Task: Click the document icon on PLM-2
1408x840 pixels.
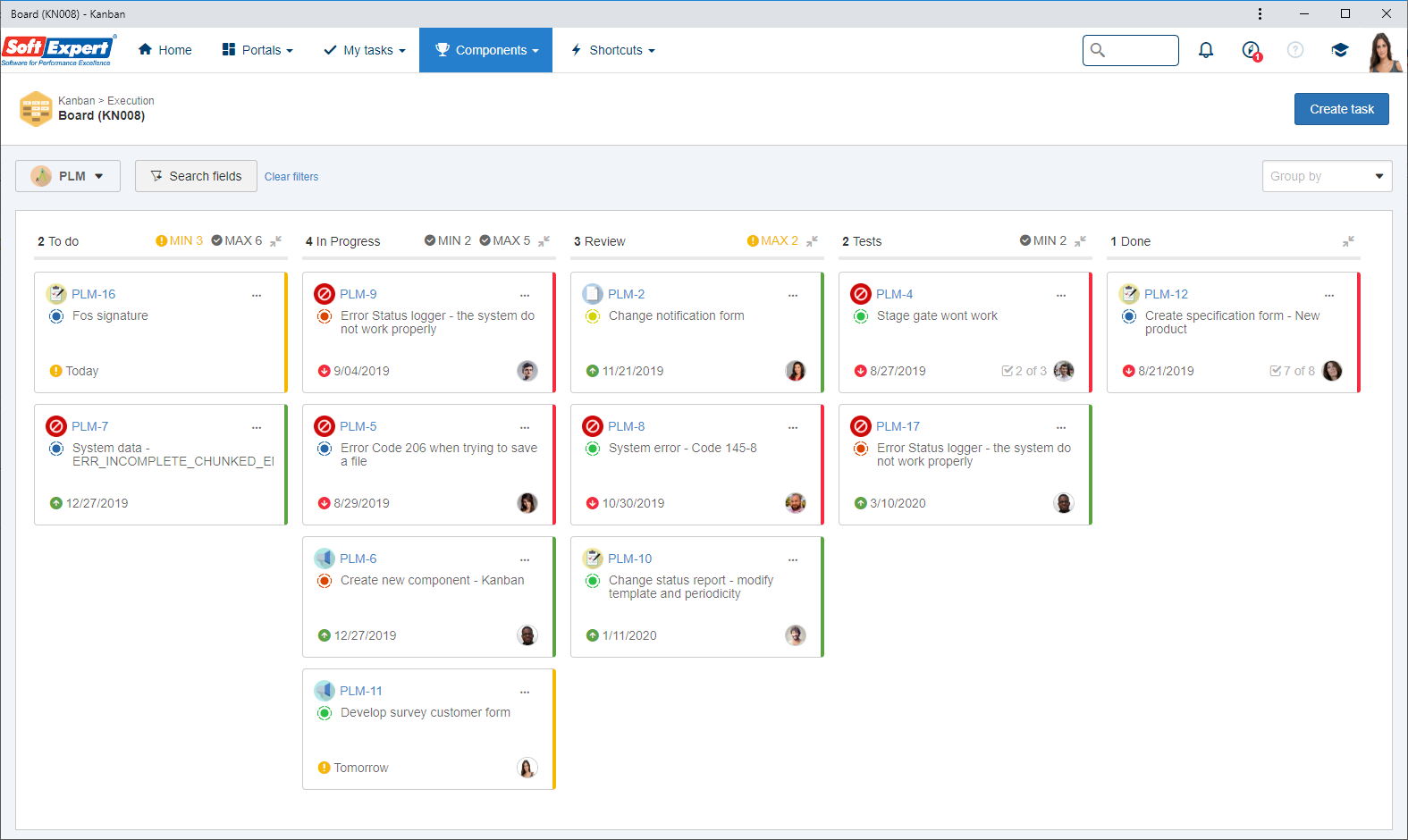Action: click(593, 294)
